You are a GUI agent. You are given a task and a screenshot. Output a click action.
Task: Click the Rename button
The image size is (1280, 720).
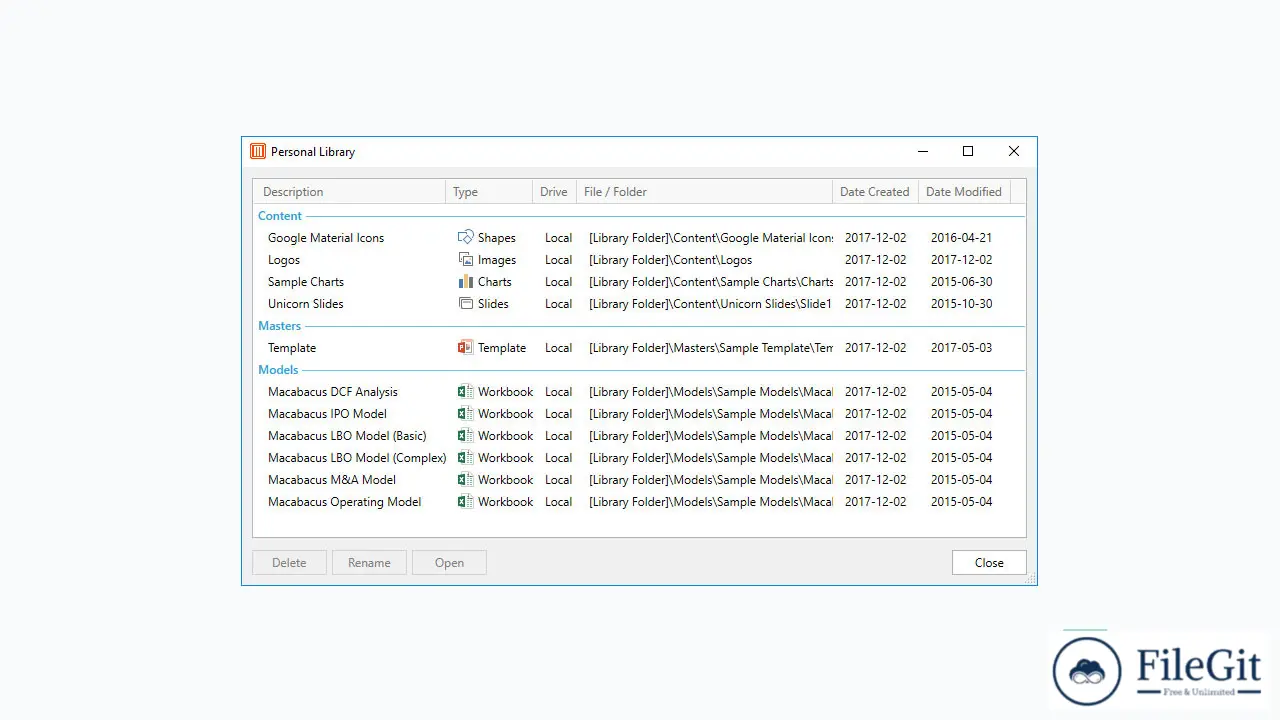369,563
